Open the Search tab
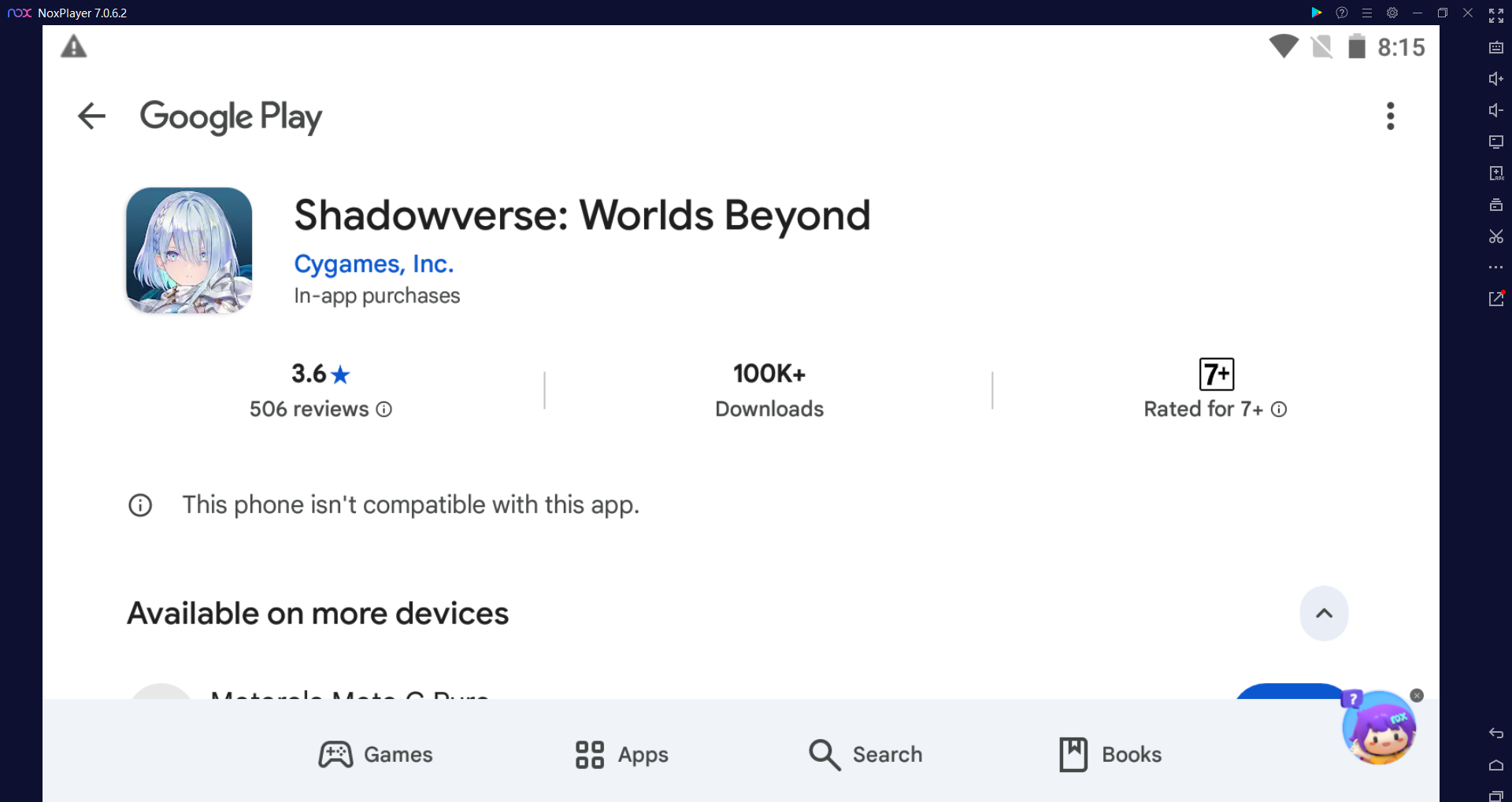The image size is (1512, 802). (x=865, y=754)
